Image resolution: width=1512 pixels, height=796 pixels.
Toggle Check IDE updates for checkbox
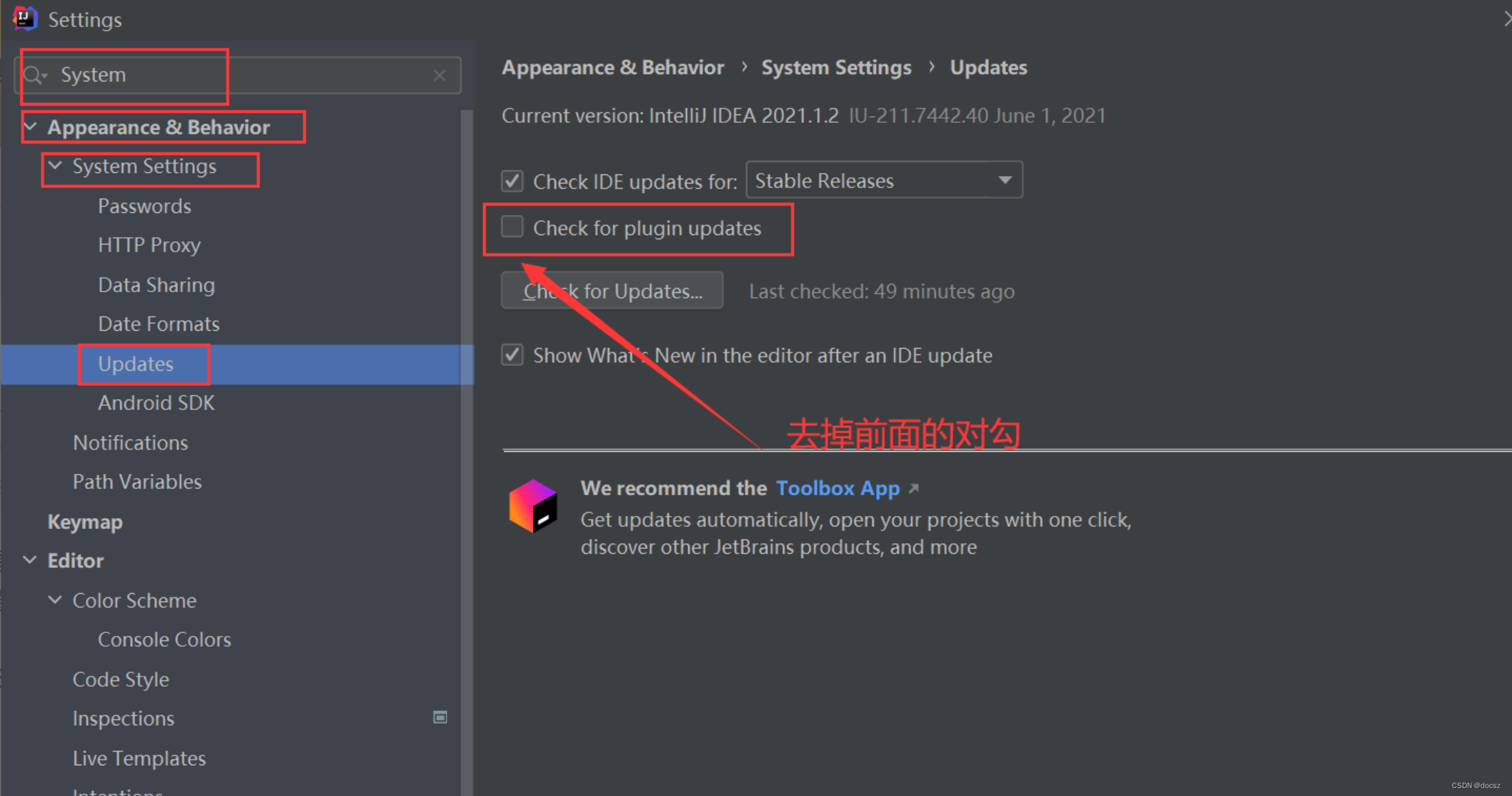[x=512, y=181]
